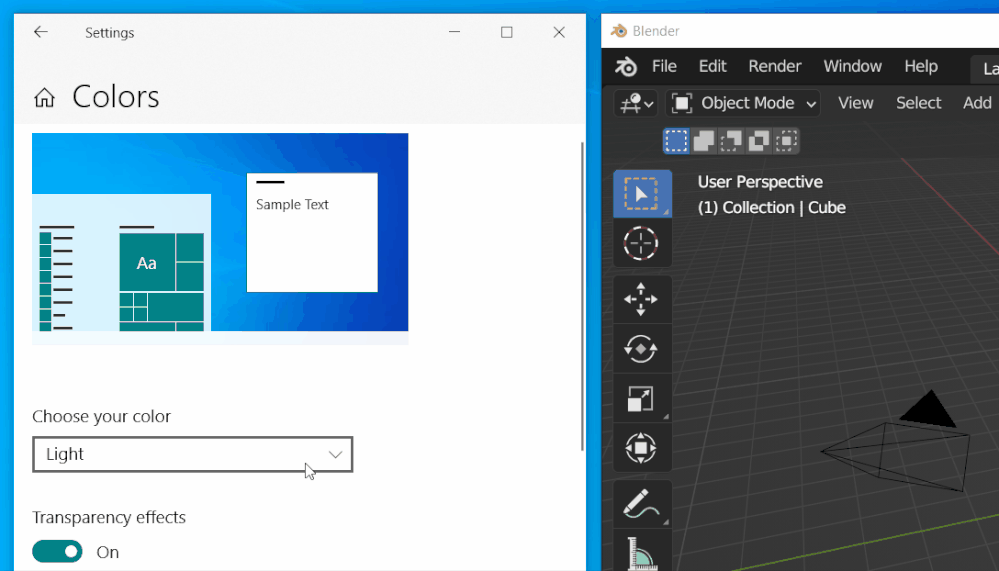Open the Select menu in viewport header
The width and height of the screenshot is (999, 571).
coord(918,103)
